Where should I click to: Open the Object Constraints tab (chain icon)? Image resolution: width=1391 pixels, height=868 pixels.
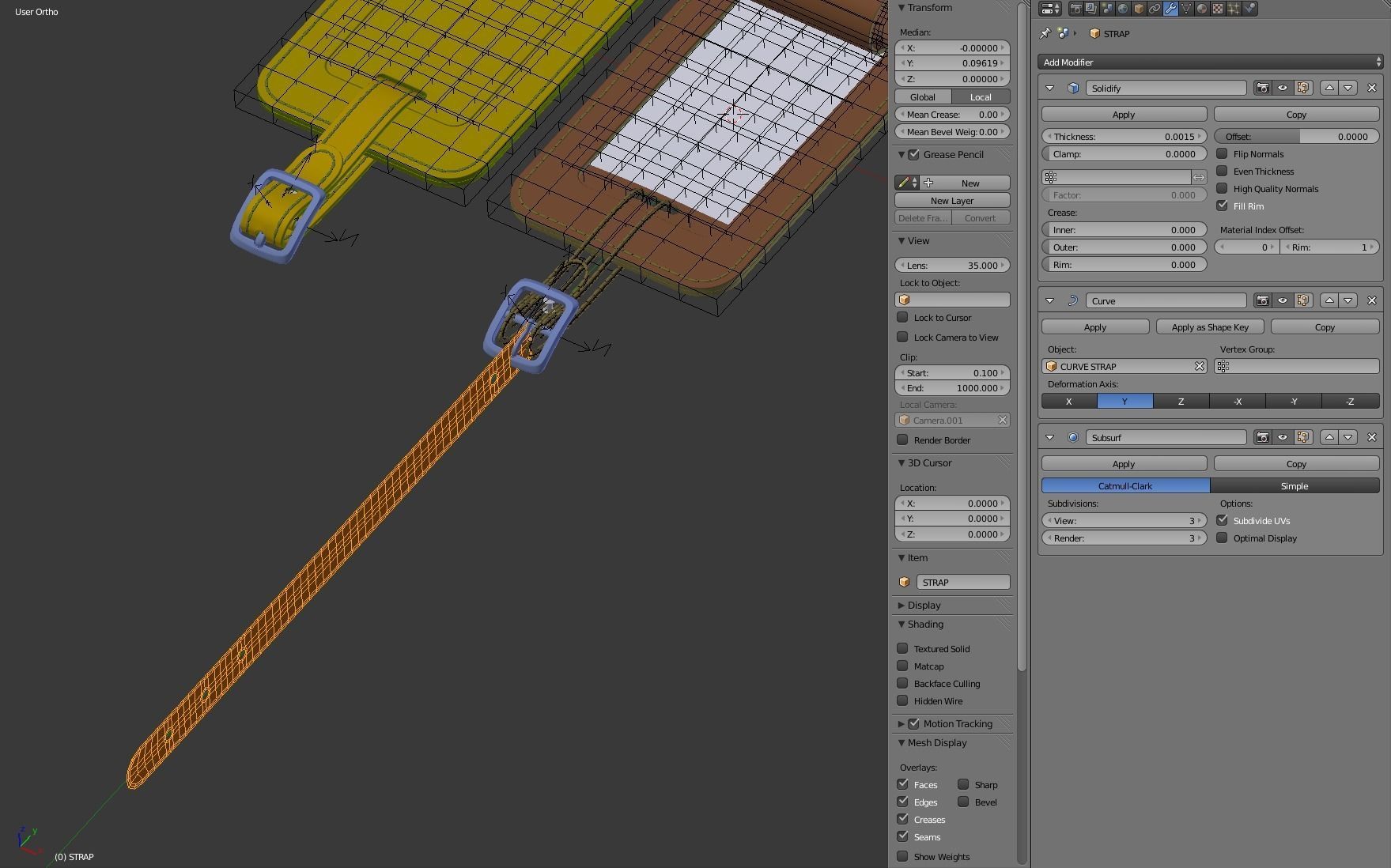point(1155,9)
